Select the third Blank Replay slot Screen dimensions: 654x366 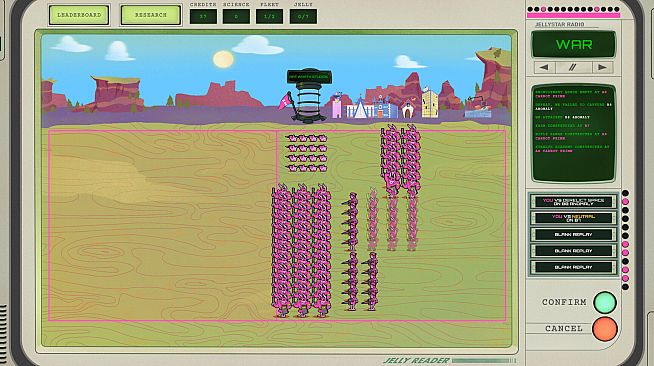[x=574, y=267]
